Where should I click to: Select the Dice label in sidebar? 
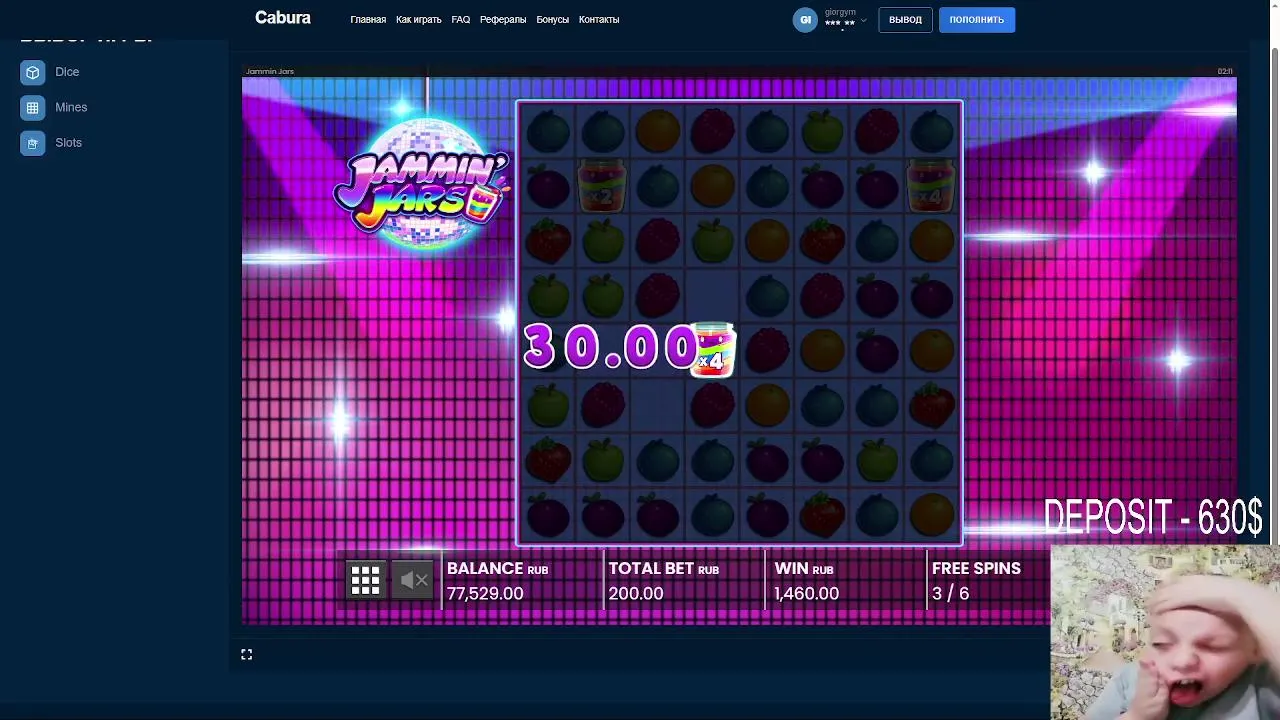coord(67,72)
